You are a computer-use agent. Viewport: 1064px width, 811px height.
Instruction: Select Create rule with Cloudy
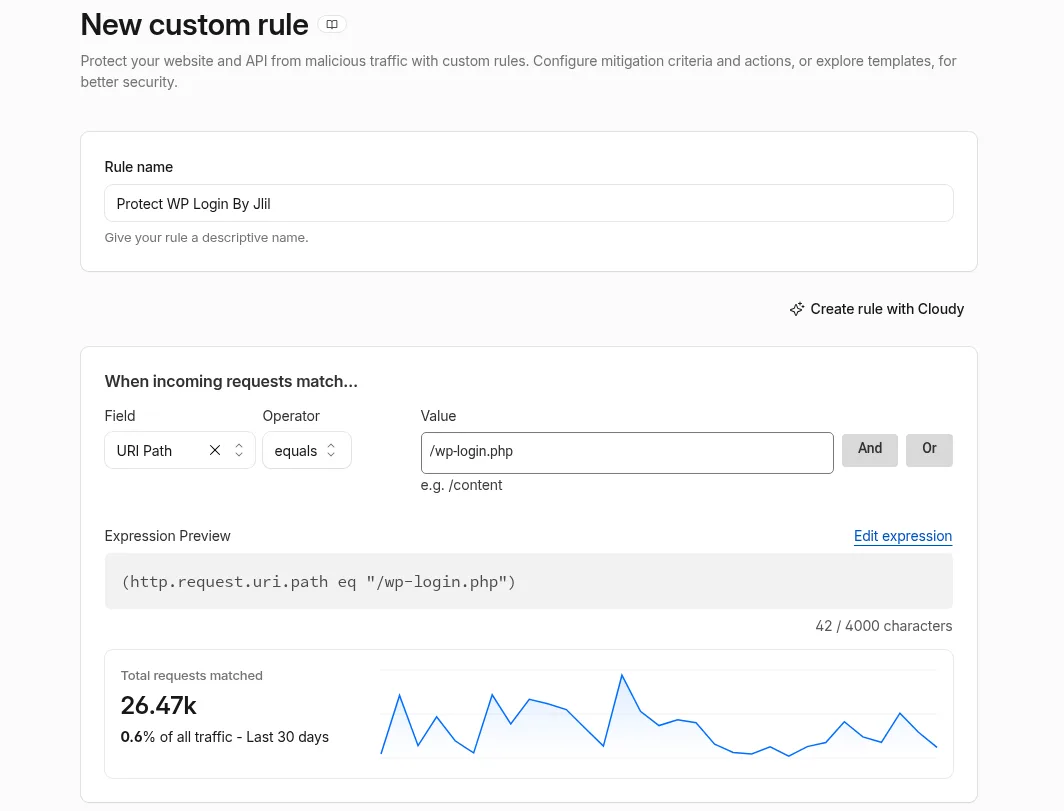point(877,309)
